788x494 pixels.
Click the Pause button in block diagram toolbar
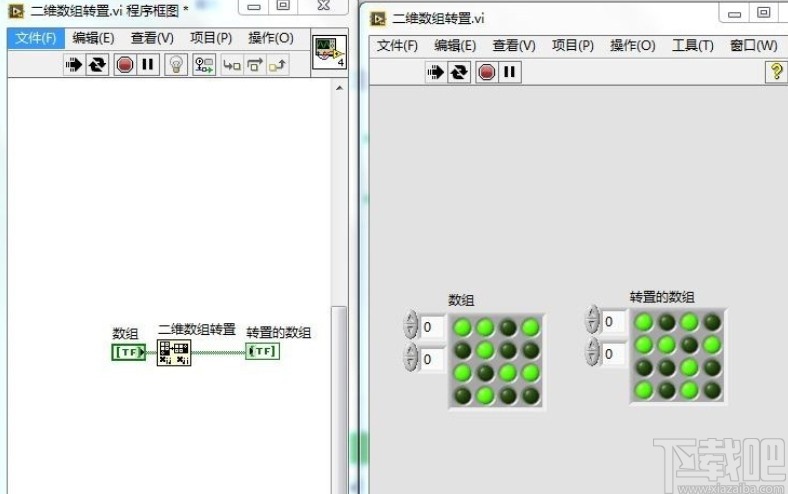click(148, 64)
